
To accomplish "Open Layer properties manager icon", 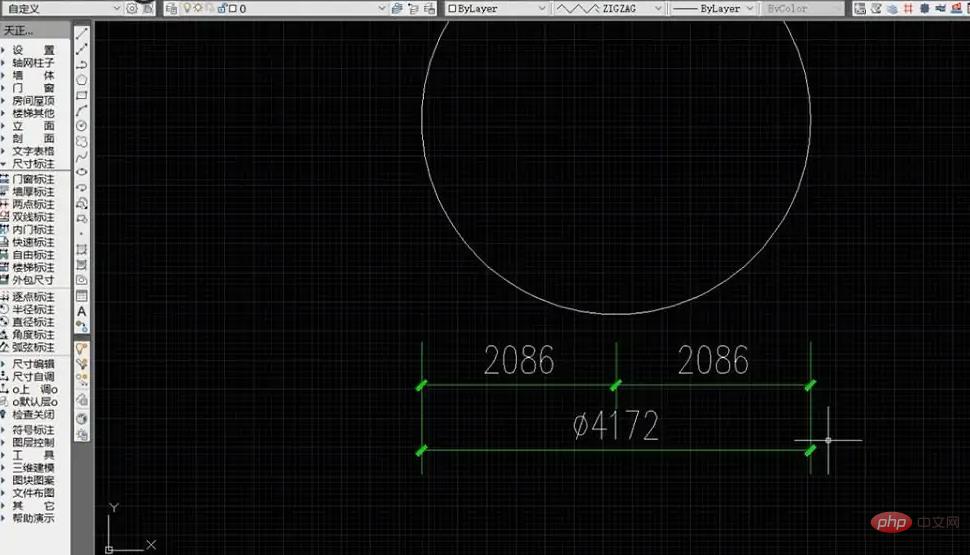I will (172, 8).
